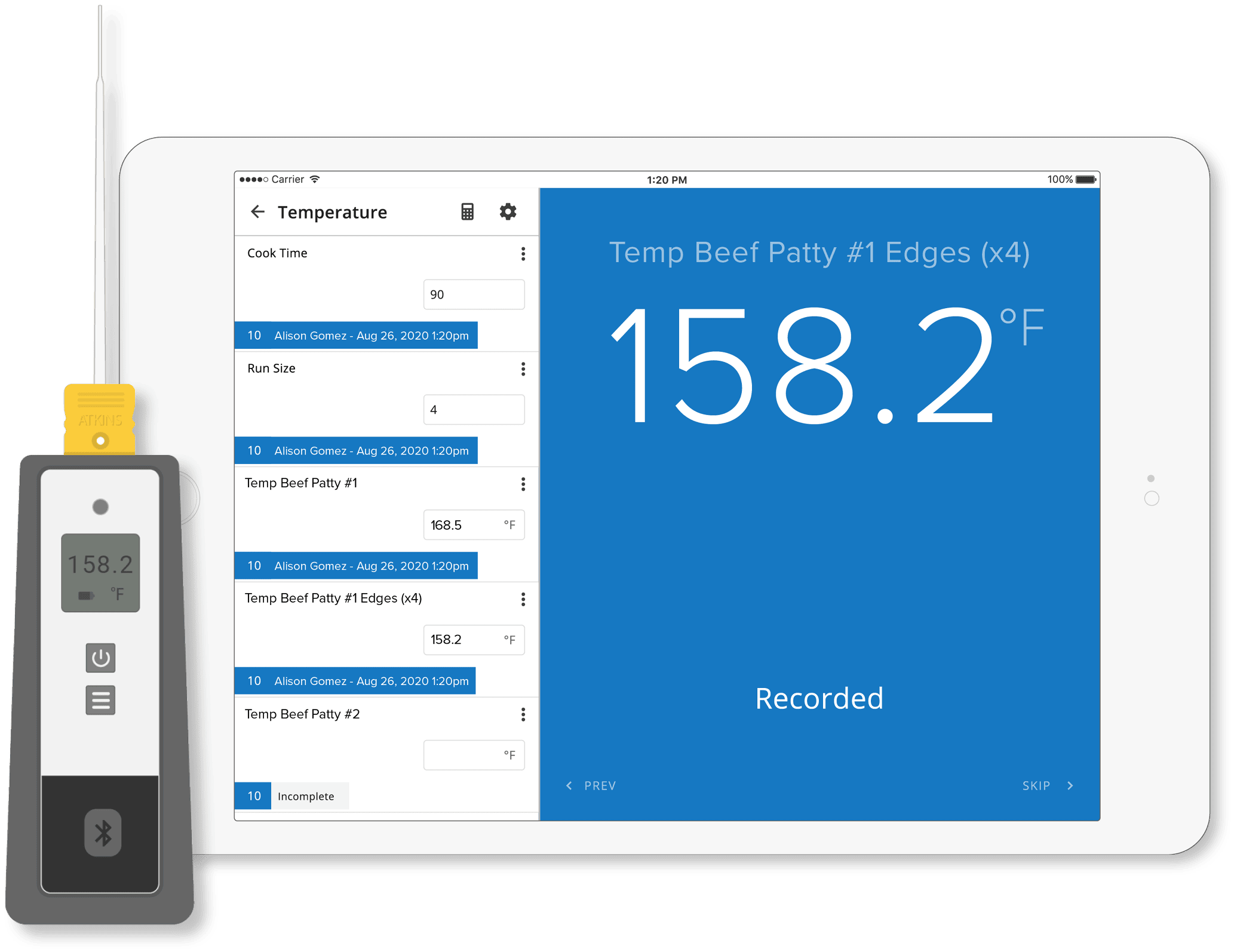Open the Run Size options menu
1234x952 pixels.
click(x=524, y=370)
